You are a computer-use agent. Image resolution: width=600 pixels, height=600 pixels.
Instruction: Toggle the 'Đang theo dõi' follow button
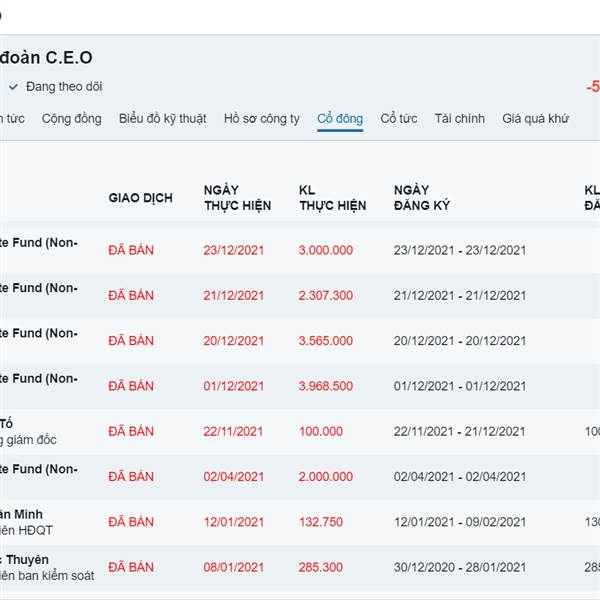pos(56,86)
